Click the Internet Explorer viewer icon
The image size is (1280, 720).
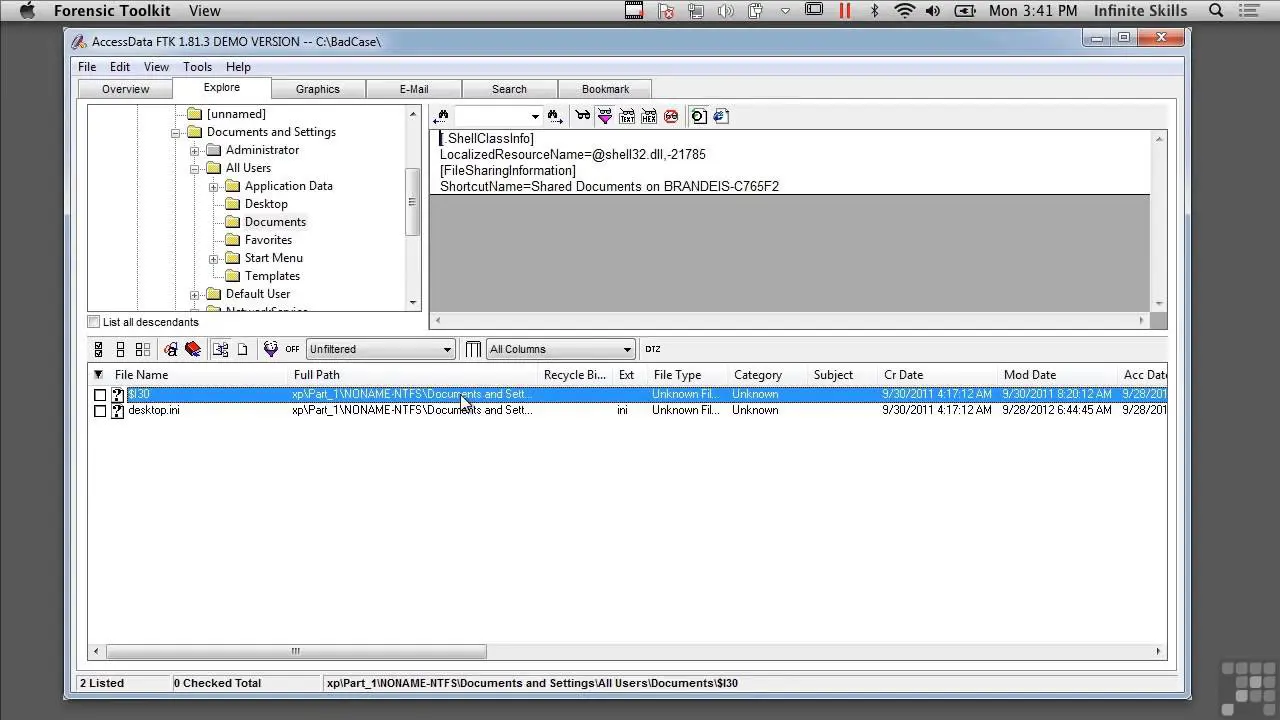(721, 116)
